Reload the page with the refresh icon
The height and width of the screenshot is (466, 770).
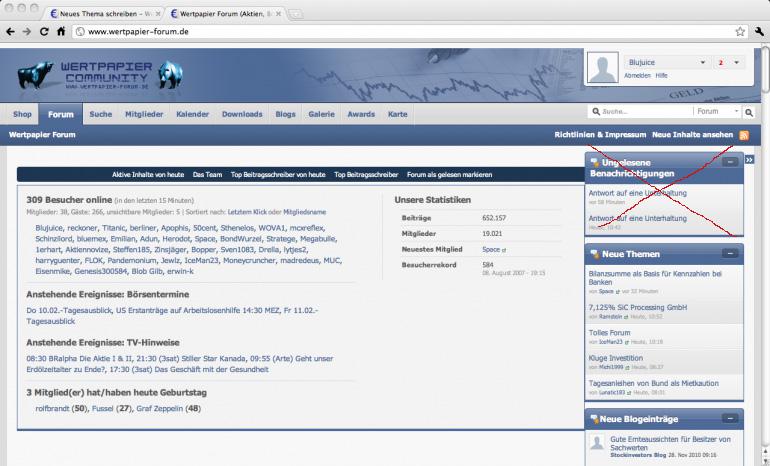[44, 31]
